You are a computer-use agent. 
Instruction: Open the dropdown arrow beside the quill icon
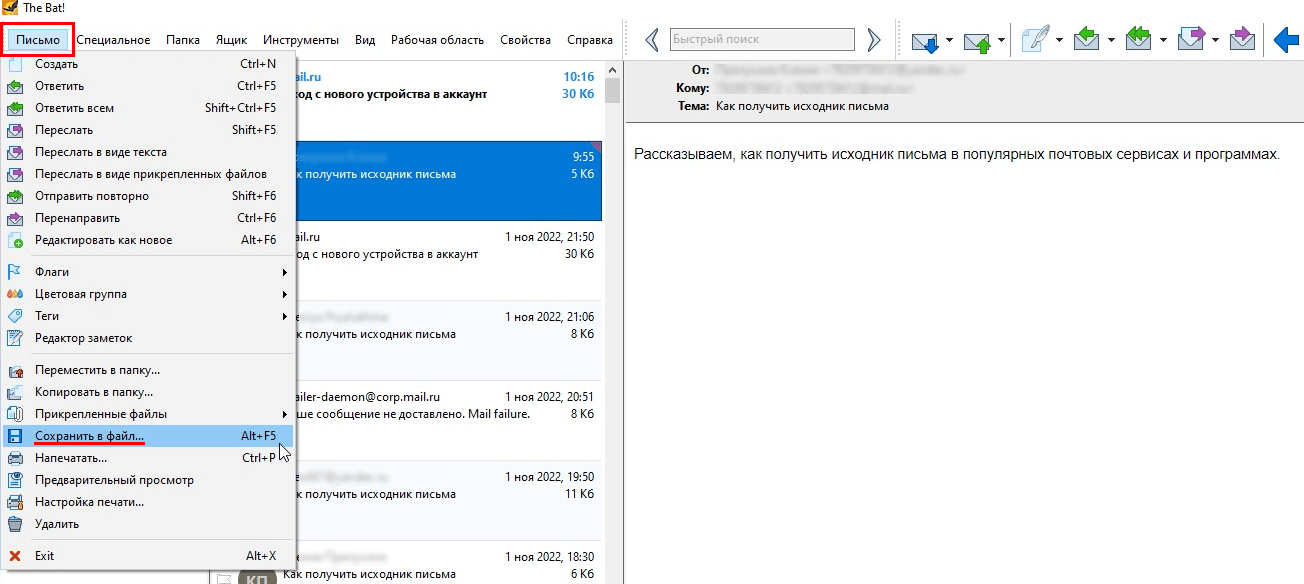tap(1059, 41)
